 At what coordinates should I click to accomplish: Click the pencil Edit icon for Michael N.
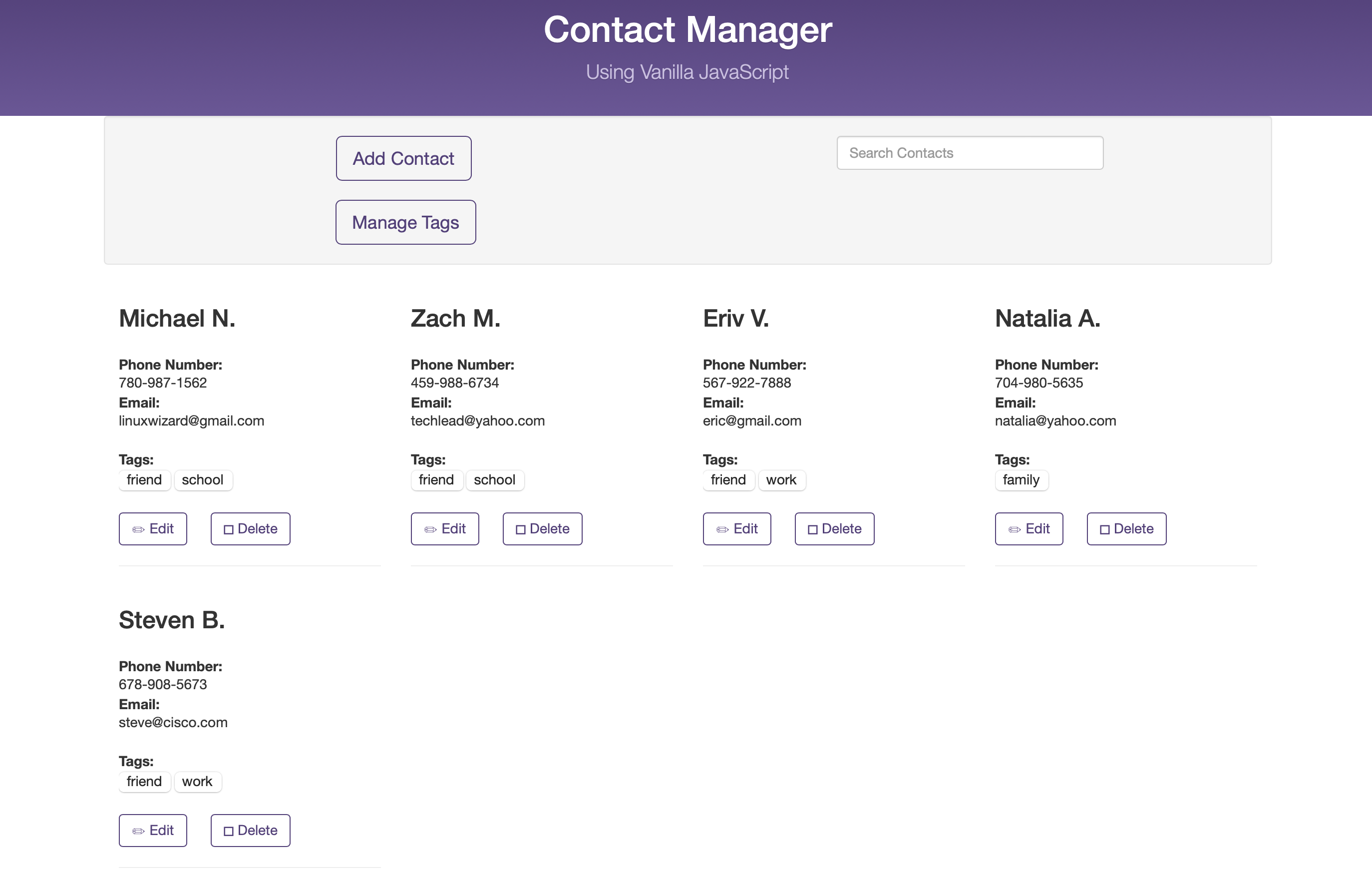[x=138, y=529]
